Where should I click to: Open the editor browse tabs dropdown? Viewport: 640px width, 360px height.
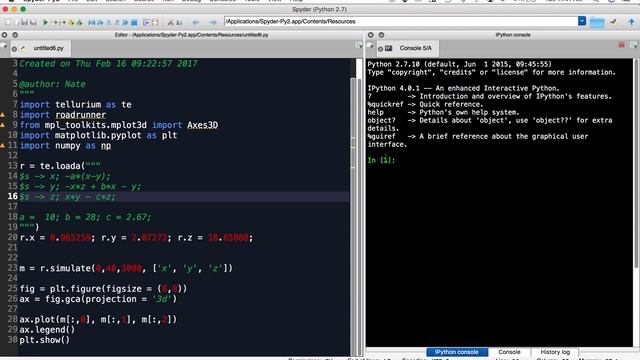(4, 46)
